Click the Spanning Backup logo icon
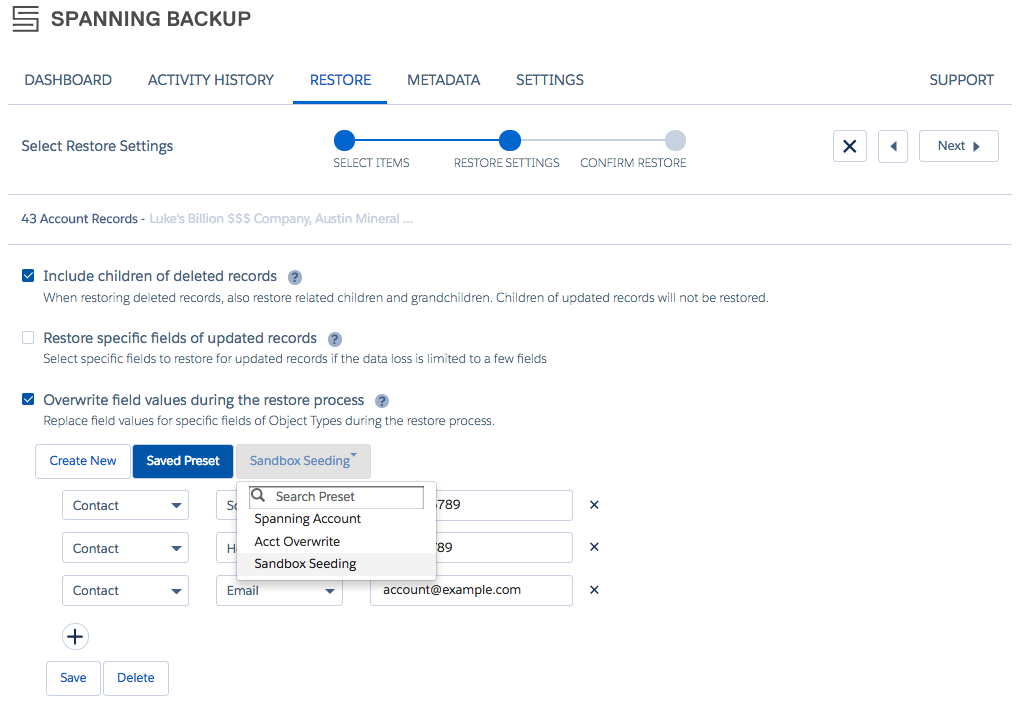1019x707 pixels. click(25, 19)
